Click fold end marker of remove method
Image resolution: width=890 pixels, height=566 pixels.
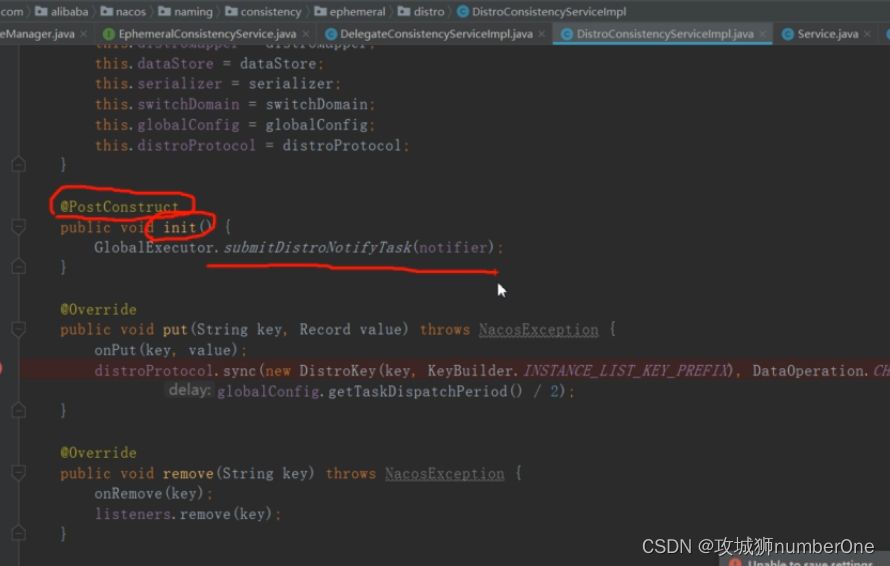(x=18, y=533)
